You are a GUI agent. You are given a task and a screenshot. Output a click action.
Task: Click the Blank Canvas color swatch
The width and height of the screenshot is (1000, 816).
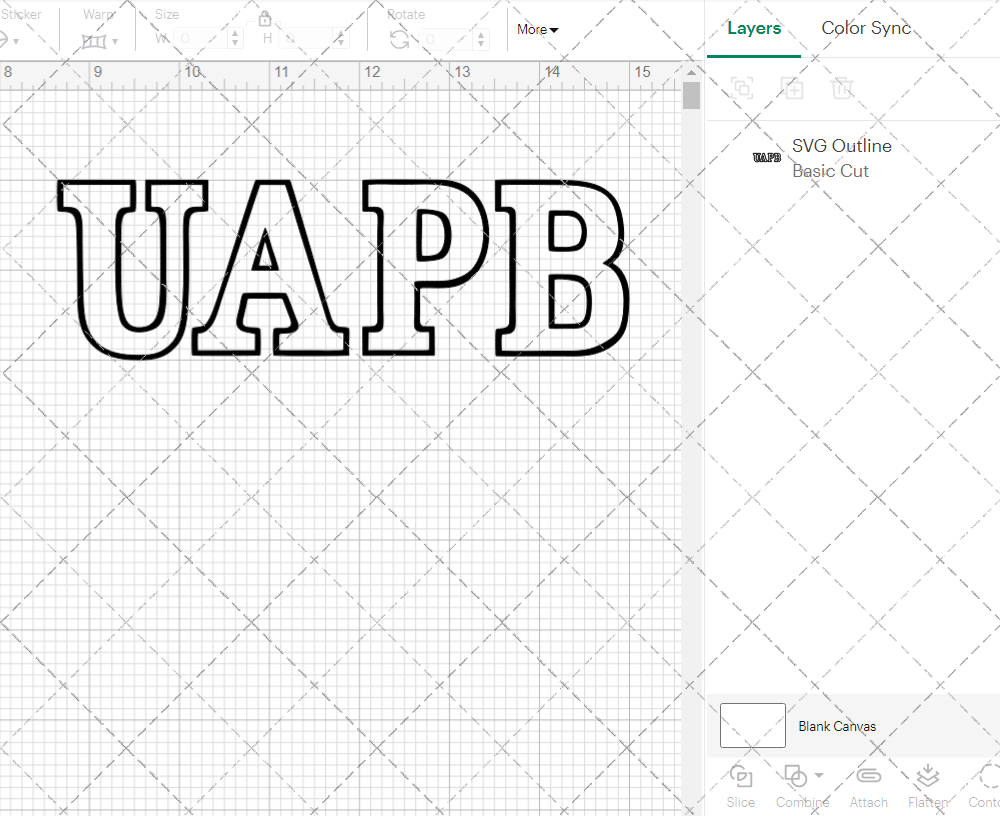(752, 726)
